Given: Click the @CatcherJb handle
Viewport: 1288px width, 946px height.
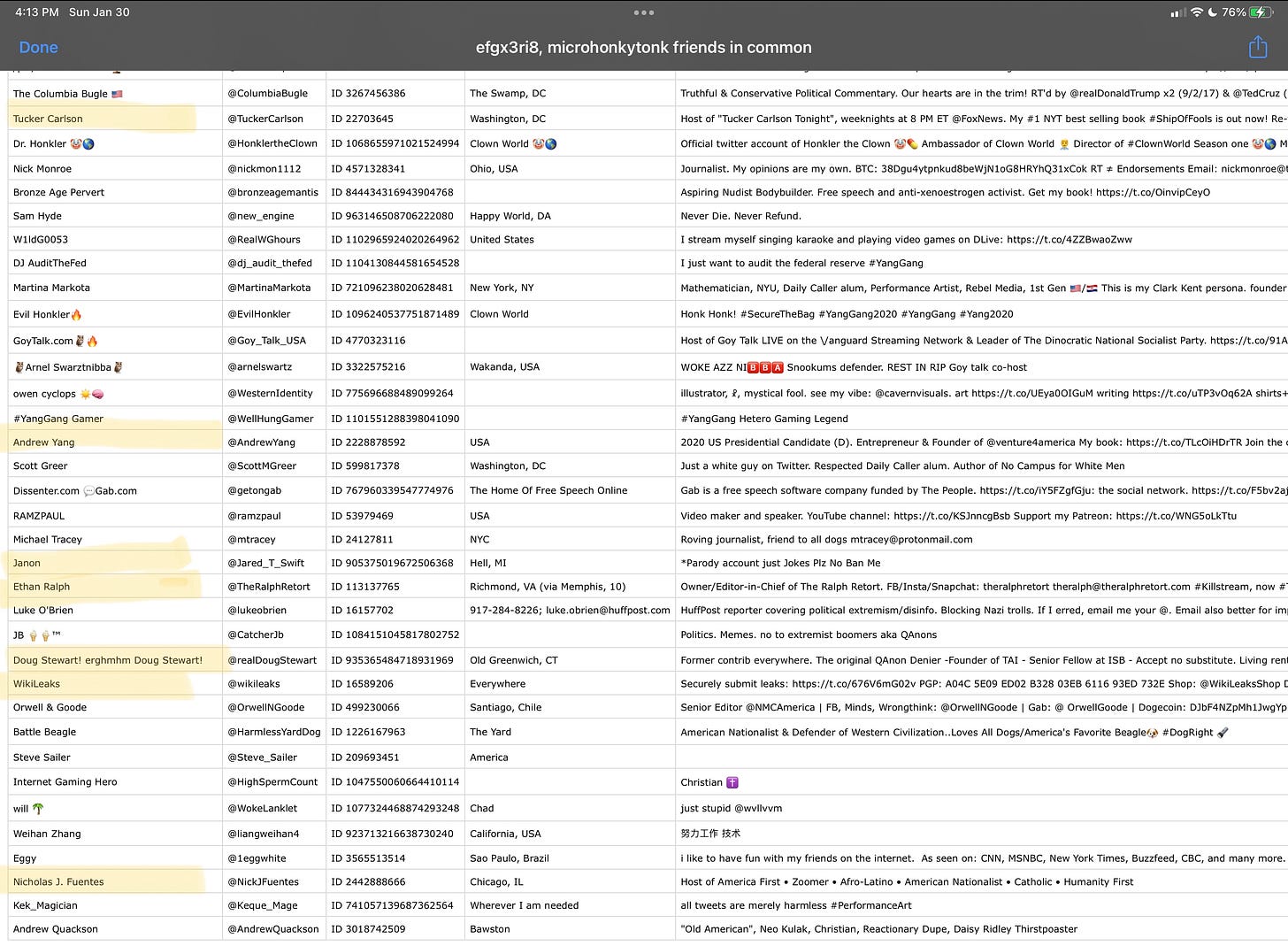Looking at the screenshot, I should (x=256, y=635).
